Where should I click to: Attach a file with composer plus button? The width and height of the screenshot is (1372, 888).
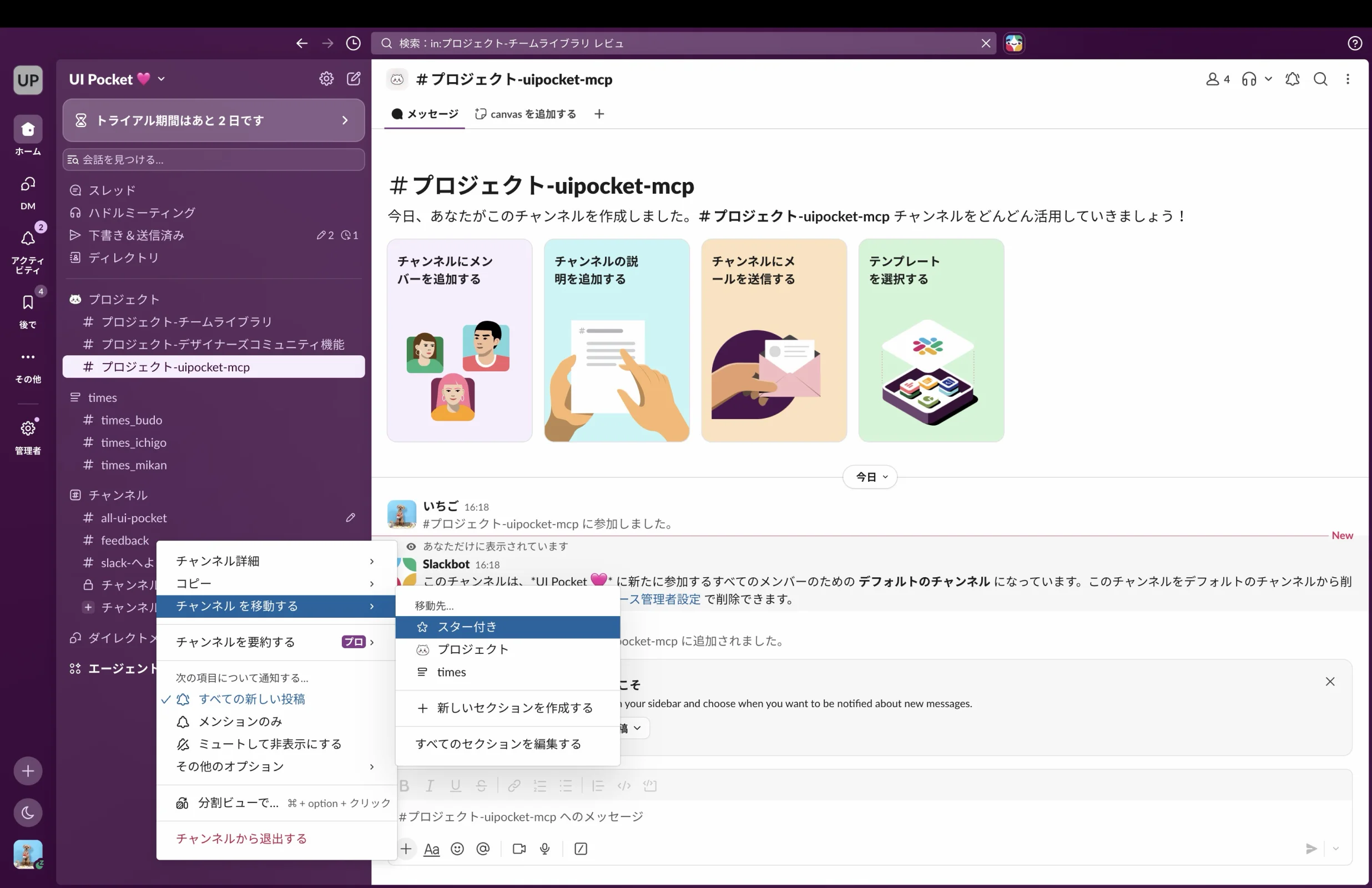(406, 849)
